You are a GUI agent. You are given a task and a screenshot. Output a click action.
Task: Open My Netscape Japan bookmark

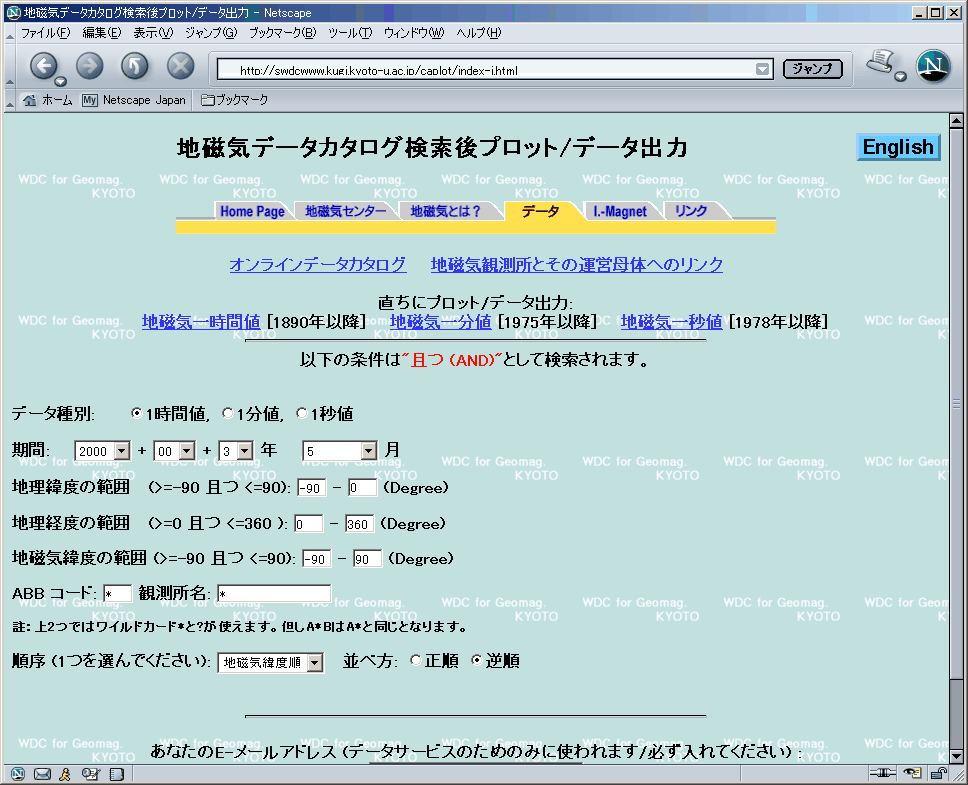134,100
